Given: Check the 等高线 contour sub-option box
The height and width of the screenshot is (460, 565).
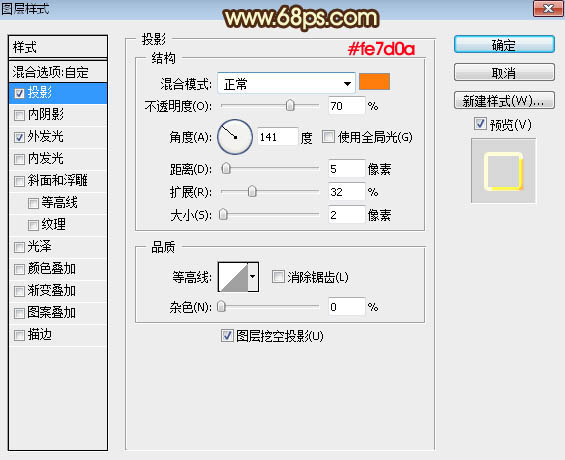Looking at the screenshot, I should click(x=33, y=204).
